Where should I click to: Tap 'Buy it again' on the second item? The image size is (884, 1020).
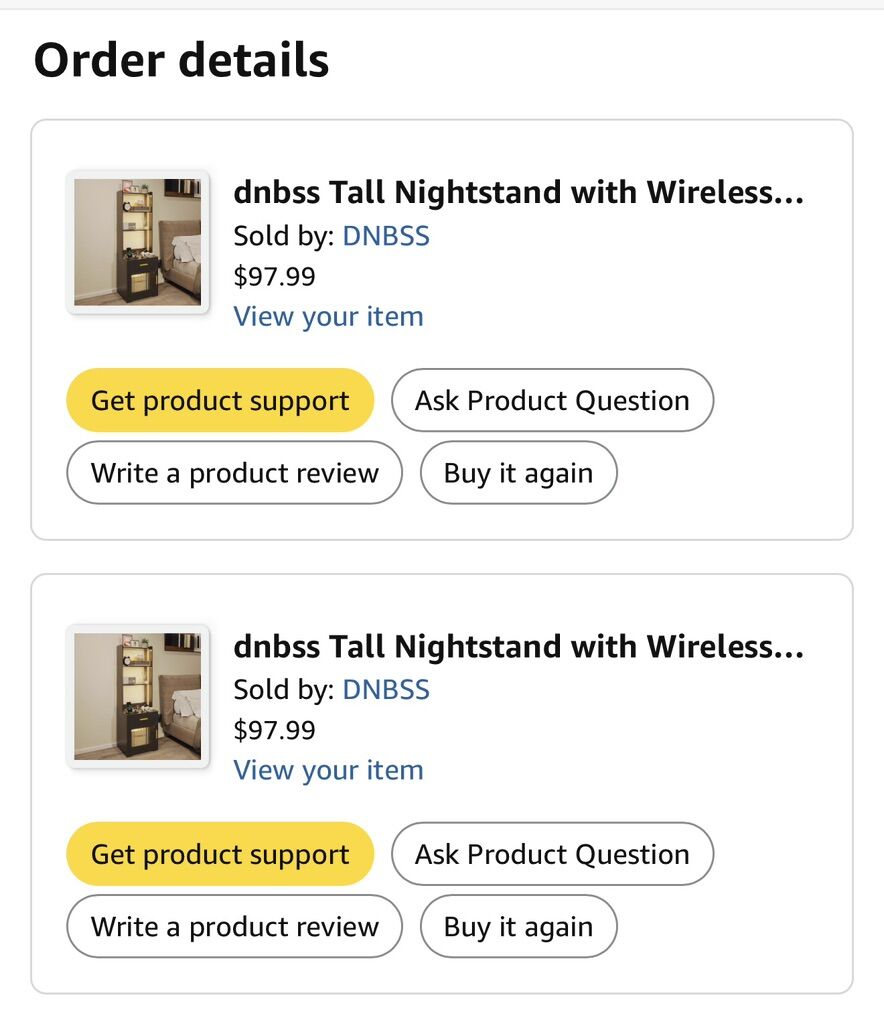[x=518, y=927]
